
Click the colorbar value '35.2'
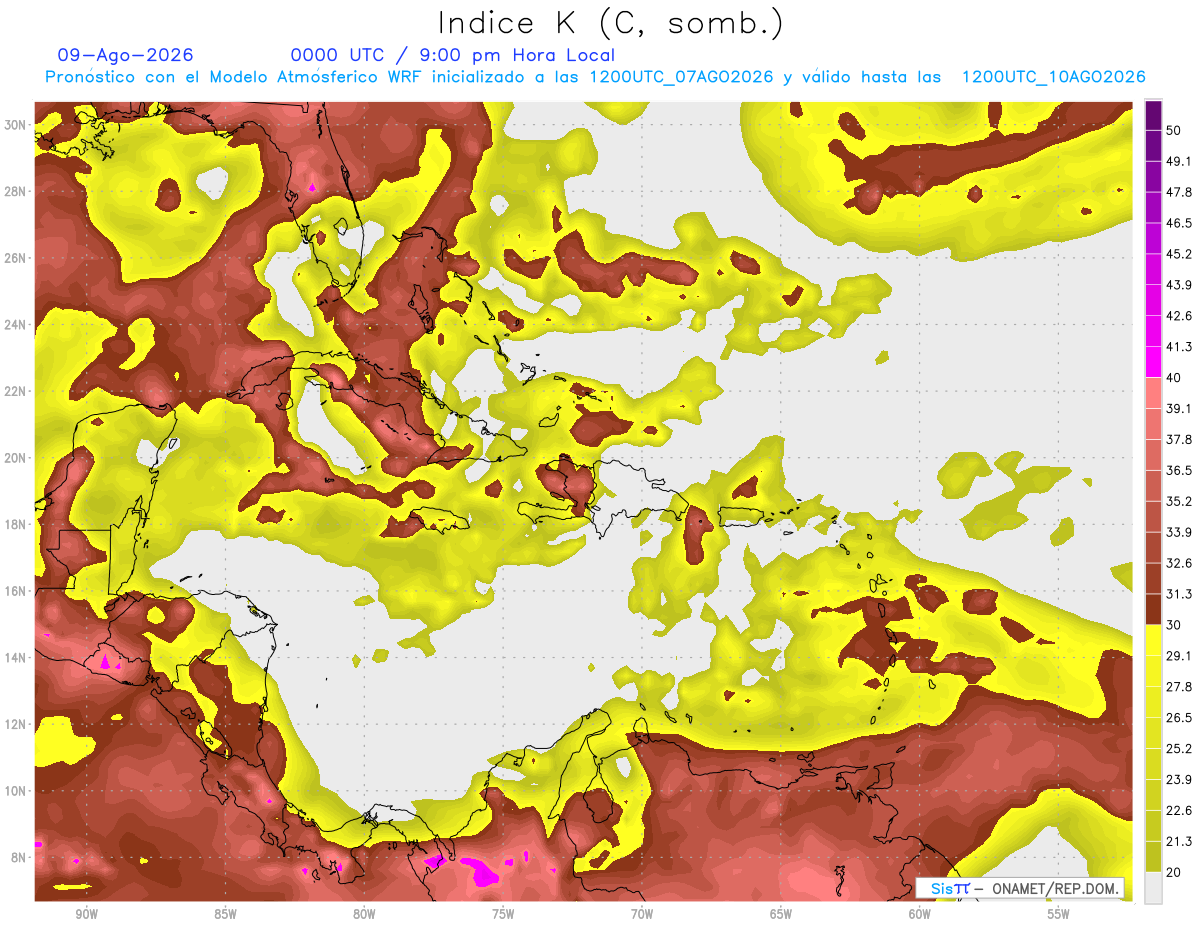click(x=1180, y=501)
